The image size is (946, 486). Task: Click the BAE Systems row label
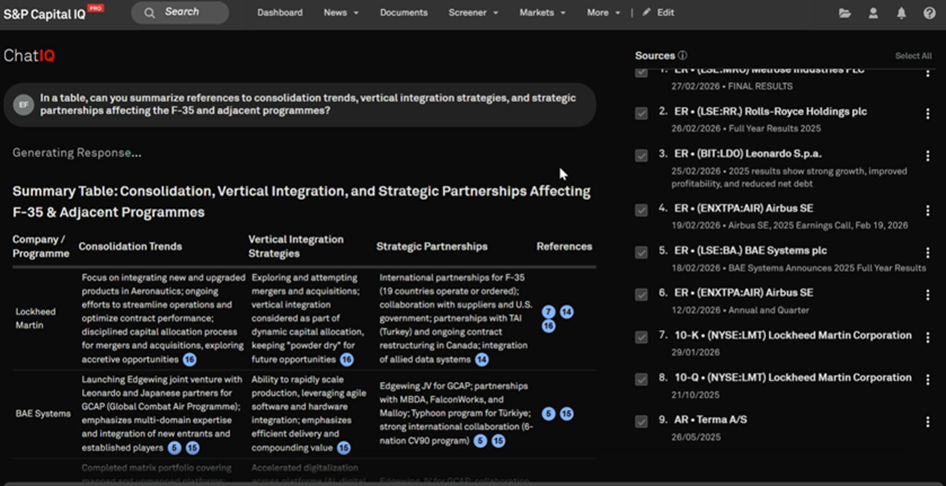point(43,414)
